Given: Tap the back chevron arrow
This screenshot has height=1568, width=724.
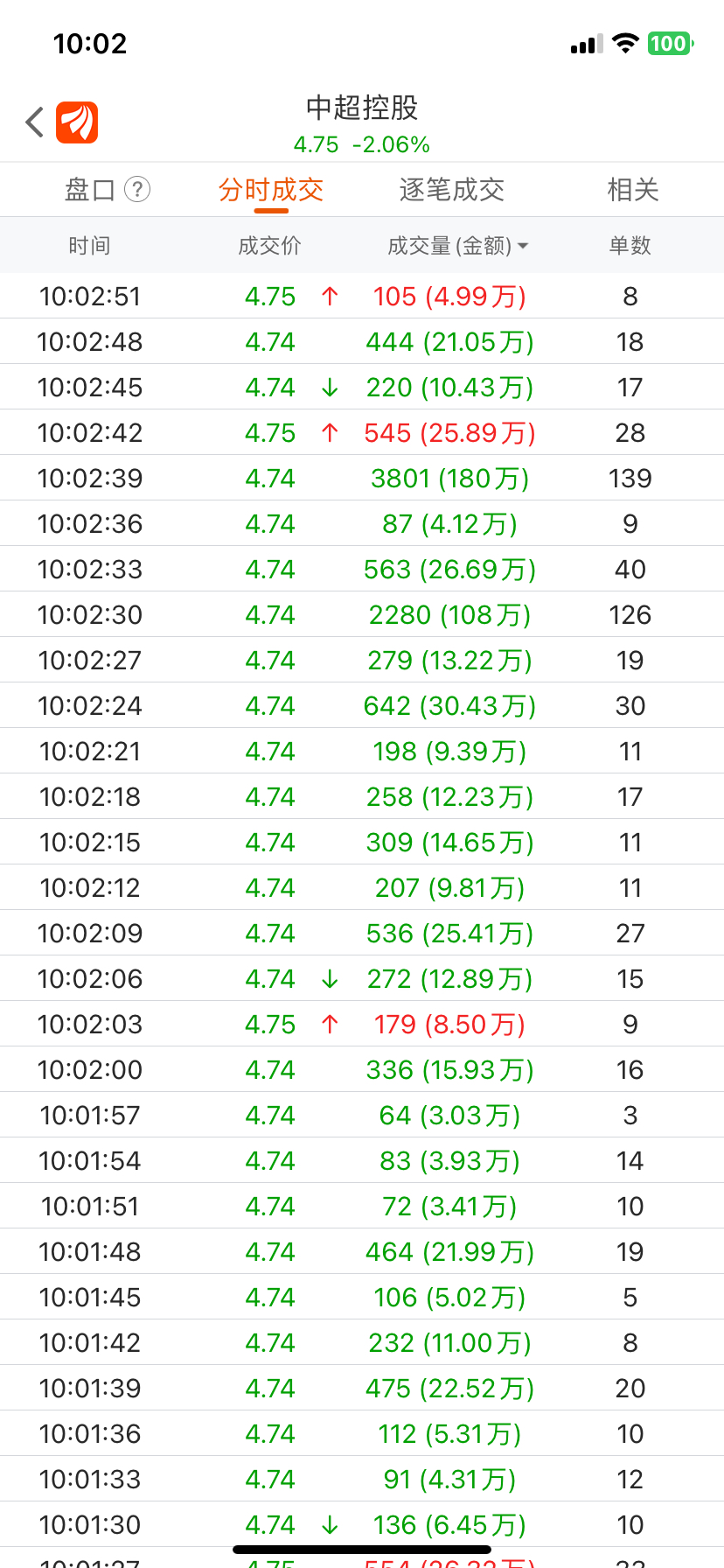Looking at the screenshot, I should [35, 122].
